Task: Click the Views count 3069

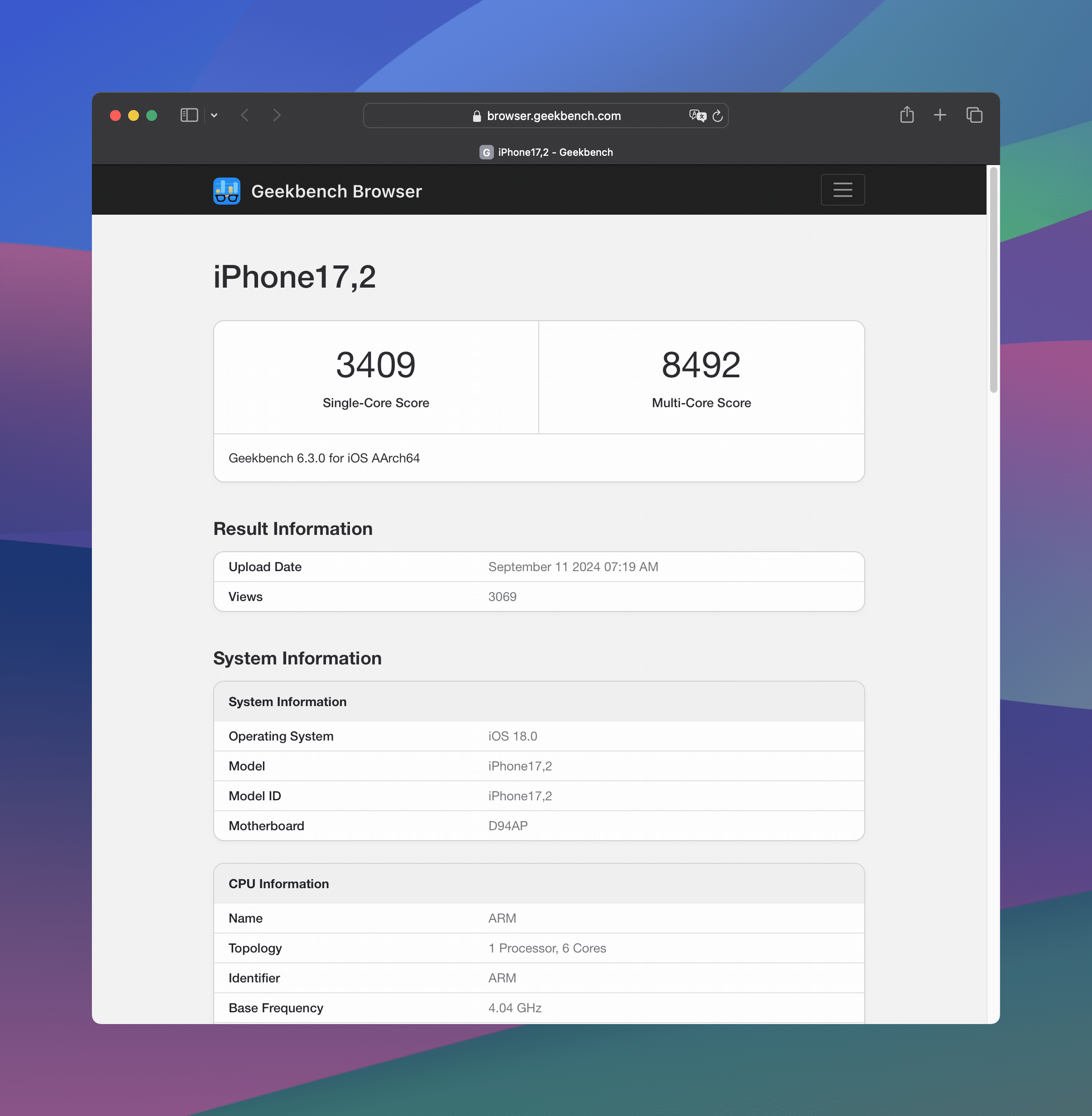Action: click(x=503, y=597)
